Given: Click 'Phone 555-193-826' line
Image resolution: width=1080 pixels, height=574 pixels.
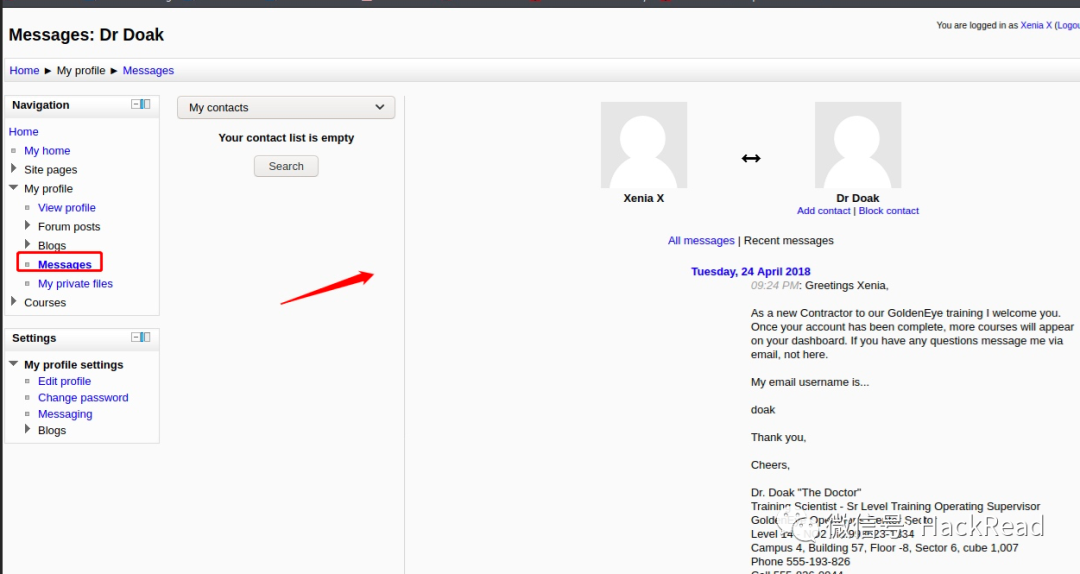Looking at the screenshot, I should (x=800, y=562).
